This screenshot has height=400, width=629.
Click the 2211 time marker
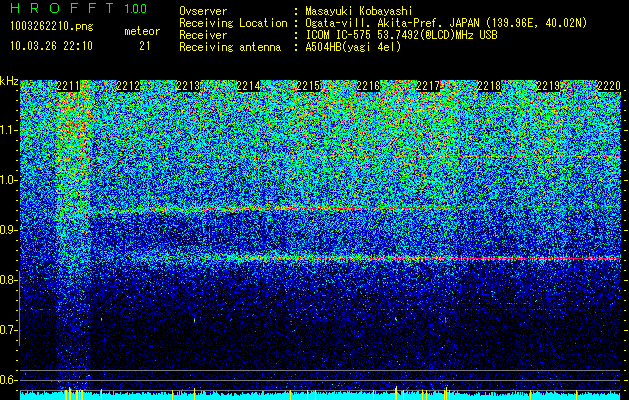68,86
